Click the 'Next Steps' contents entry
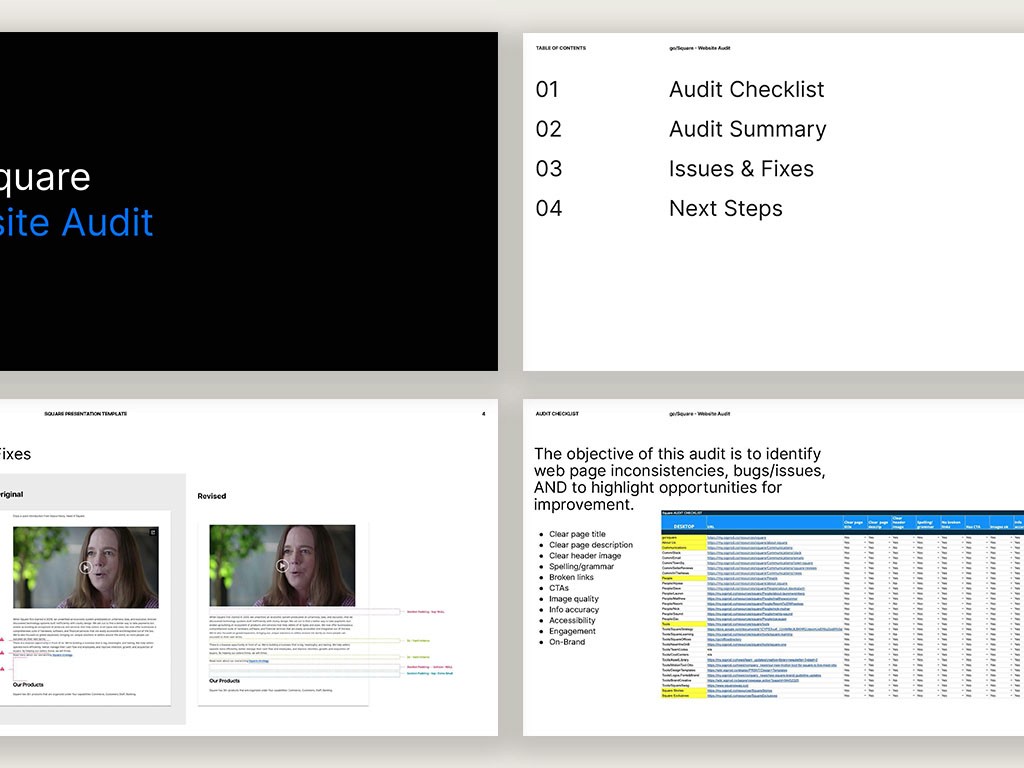 point(726,209)
